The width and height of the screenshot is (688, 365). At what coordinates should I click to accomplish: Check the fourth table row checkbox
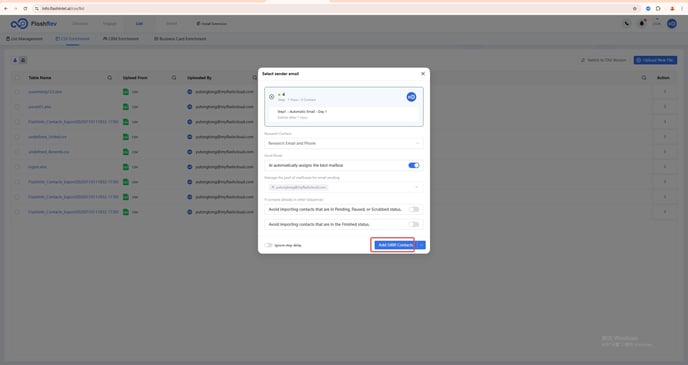coord(17,137)
